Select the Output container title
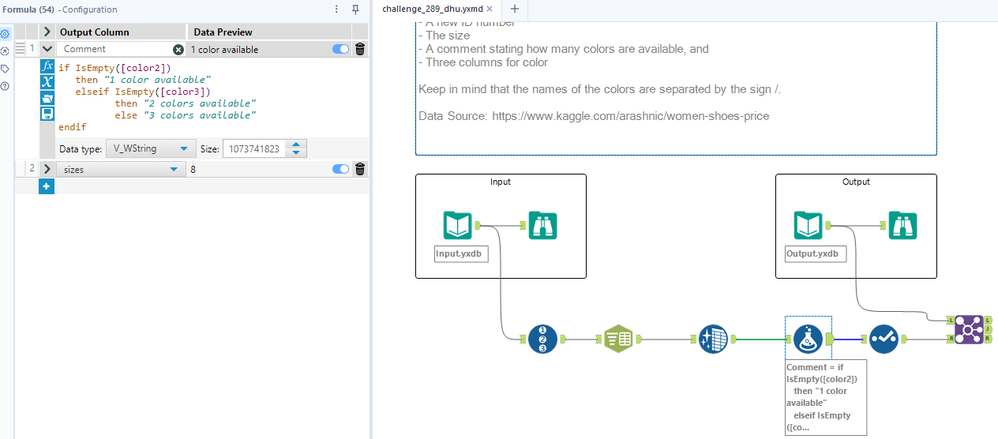This screenshot has width=998, height=439. 855,182
